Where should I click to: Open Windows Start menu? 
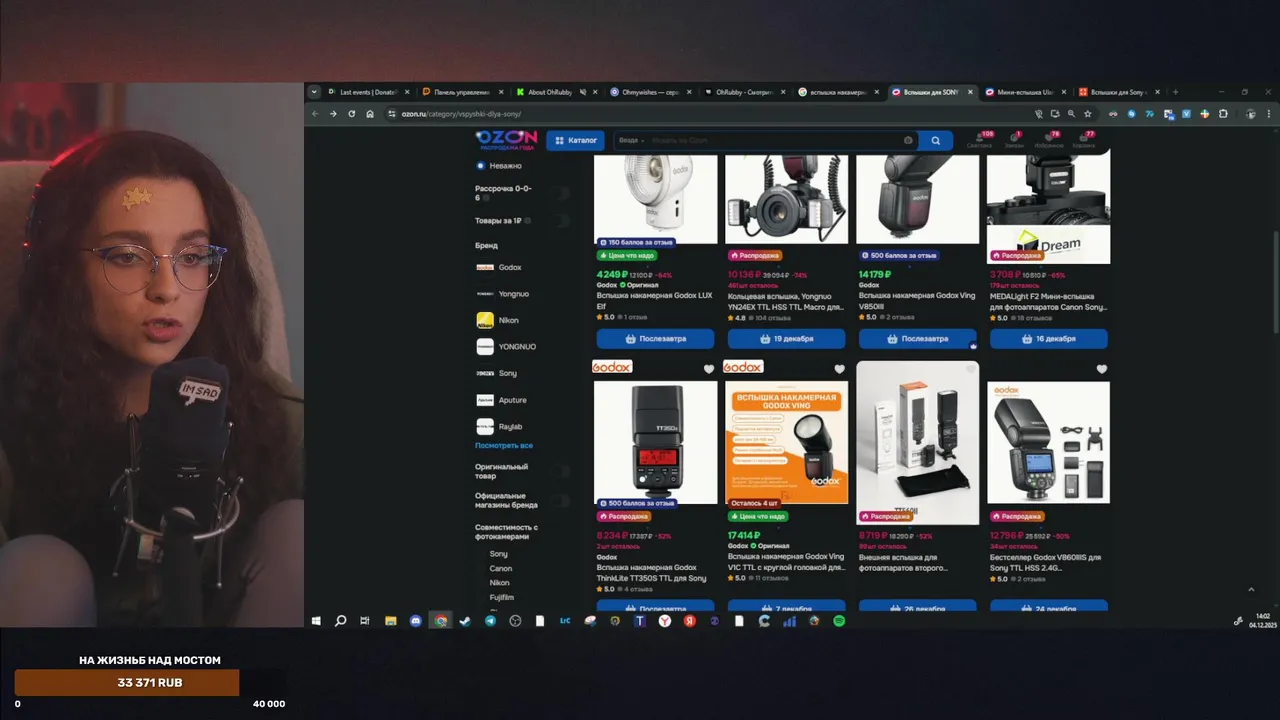[x=316, y=621]
